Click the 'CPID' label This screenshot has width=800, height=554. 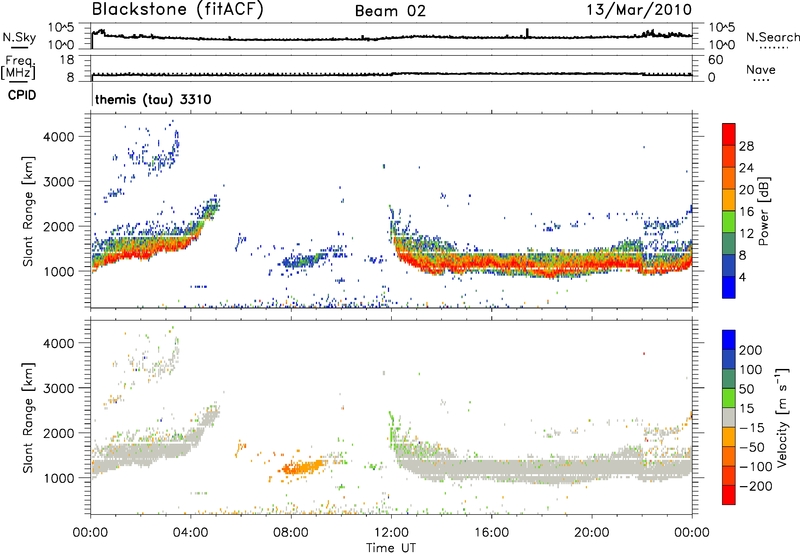(x=22, y=95)
